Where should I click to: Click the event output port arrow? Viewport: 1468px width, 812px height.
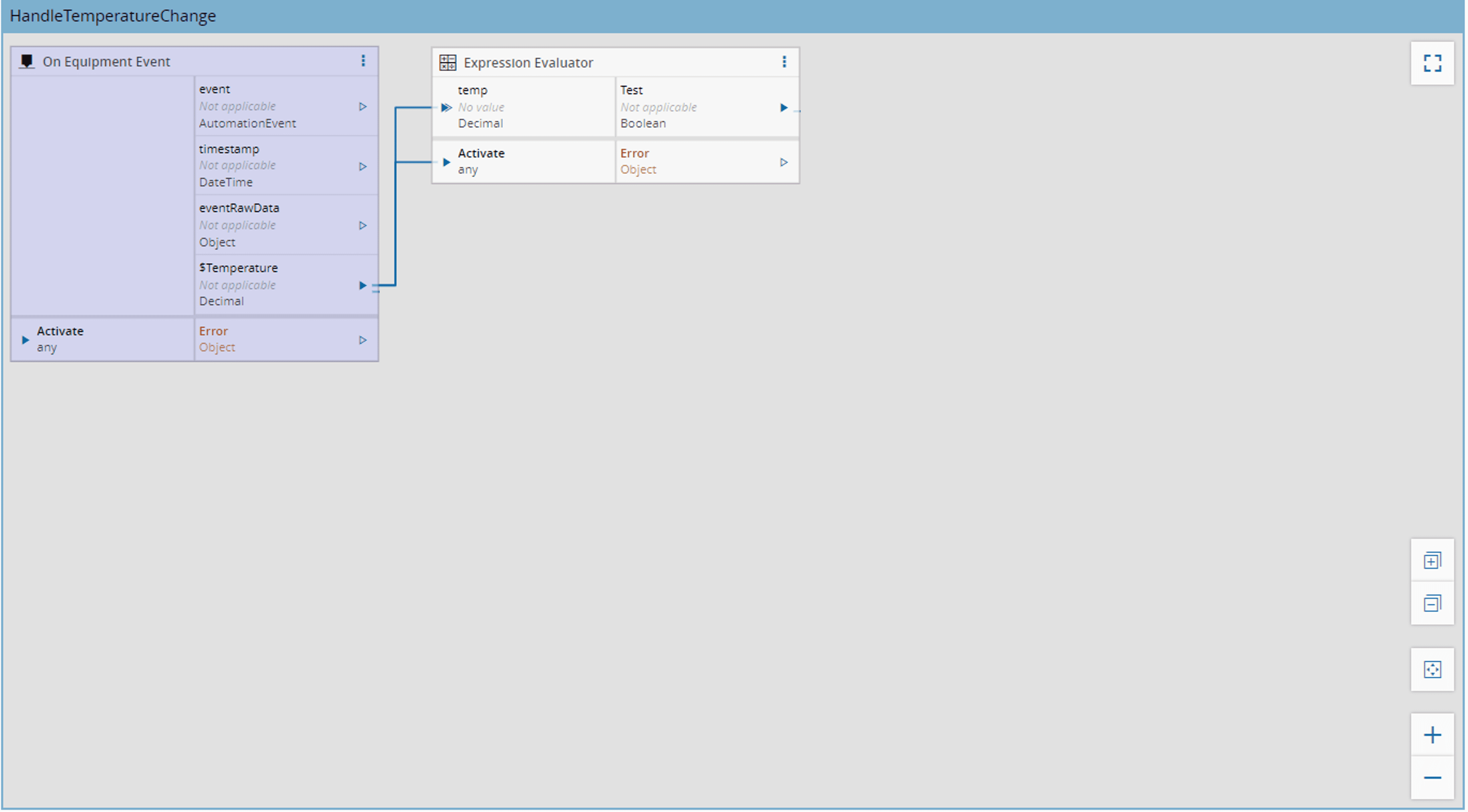click(x=362, y=106)
